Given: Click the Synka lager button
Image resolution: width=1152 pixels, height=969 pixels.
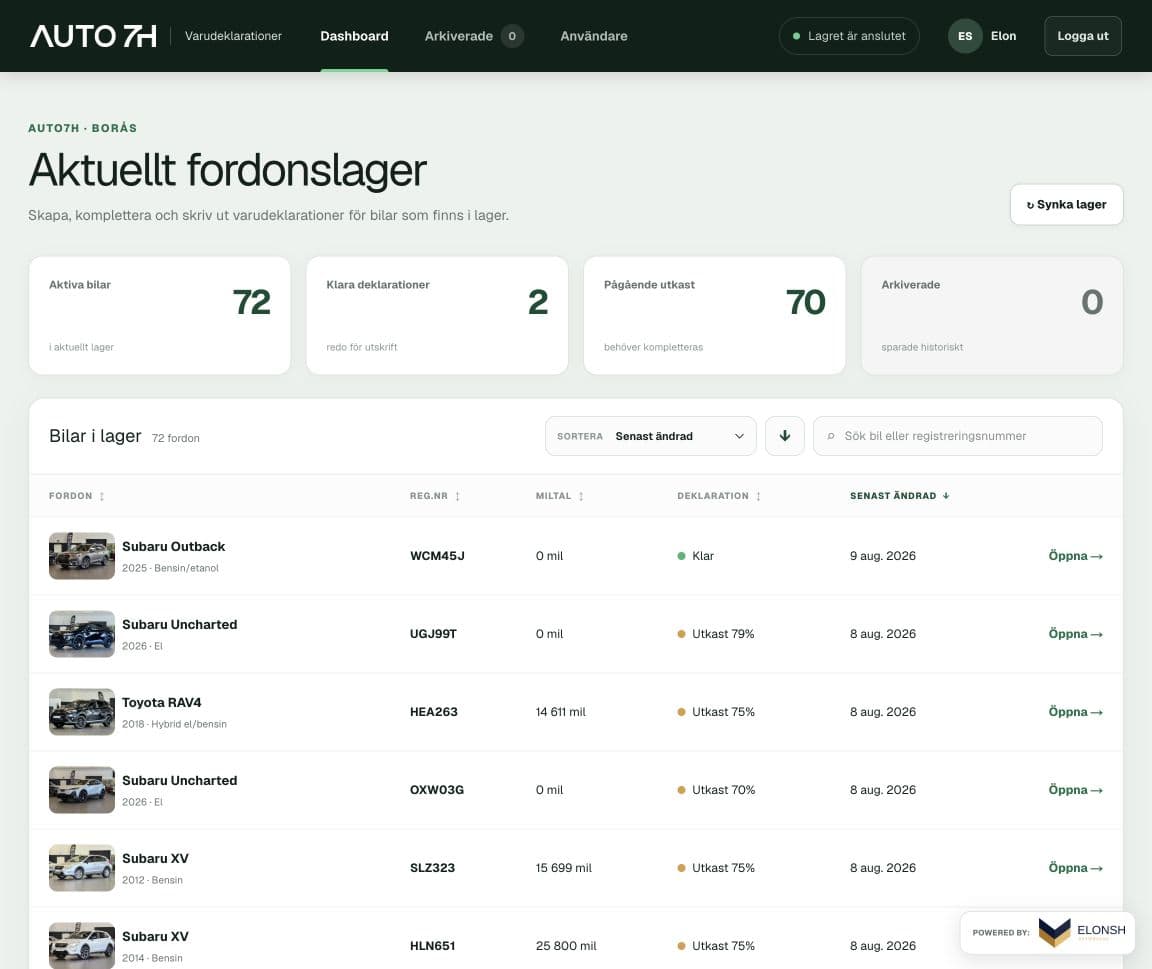Looking at the screenshot, I should coord(1066,204).
